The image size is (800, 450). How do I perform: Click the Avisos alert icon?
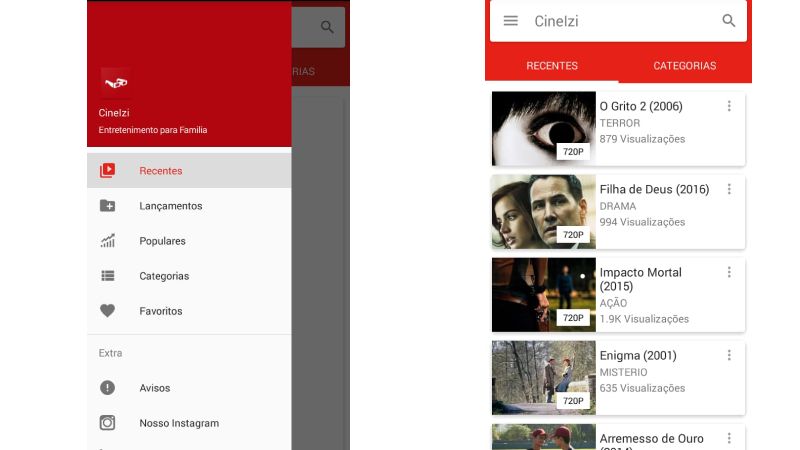(108, 388)
